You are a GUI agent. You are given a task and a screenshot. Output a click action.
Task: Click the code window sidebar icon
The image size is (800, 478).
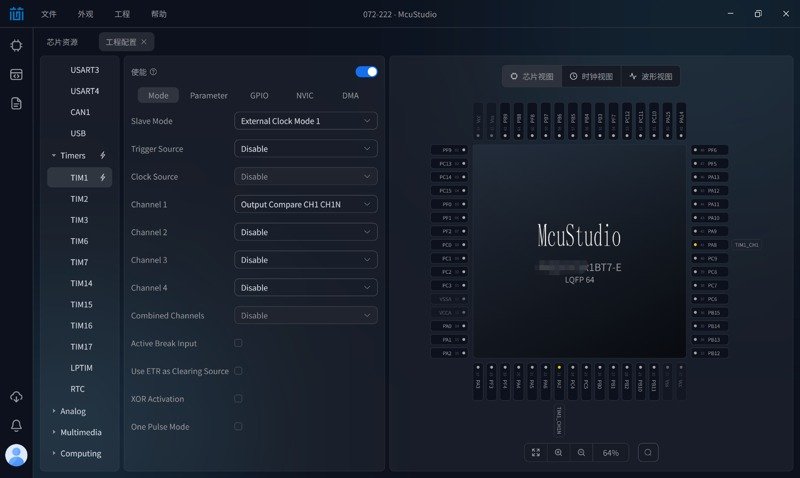tap(16, 74)
